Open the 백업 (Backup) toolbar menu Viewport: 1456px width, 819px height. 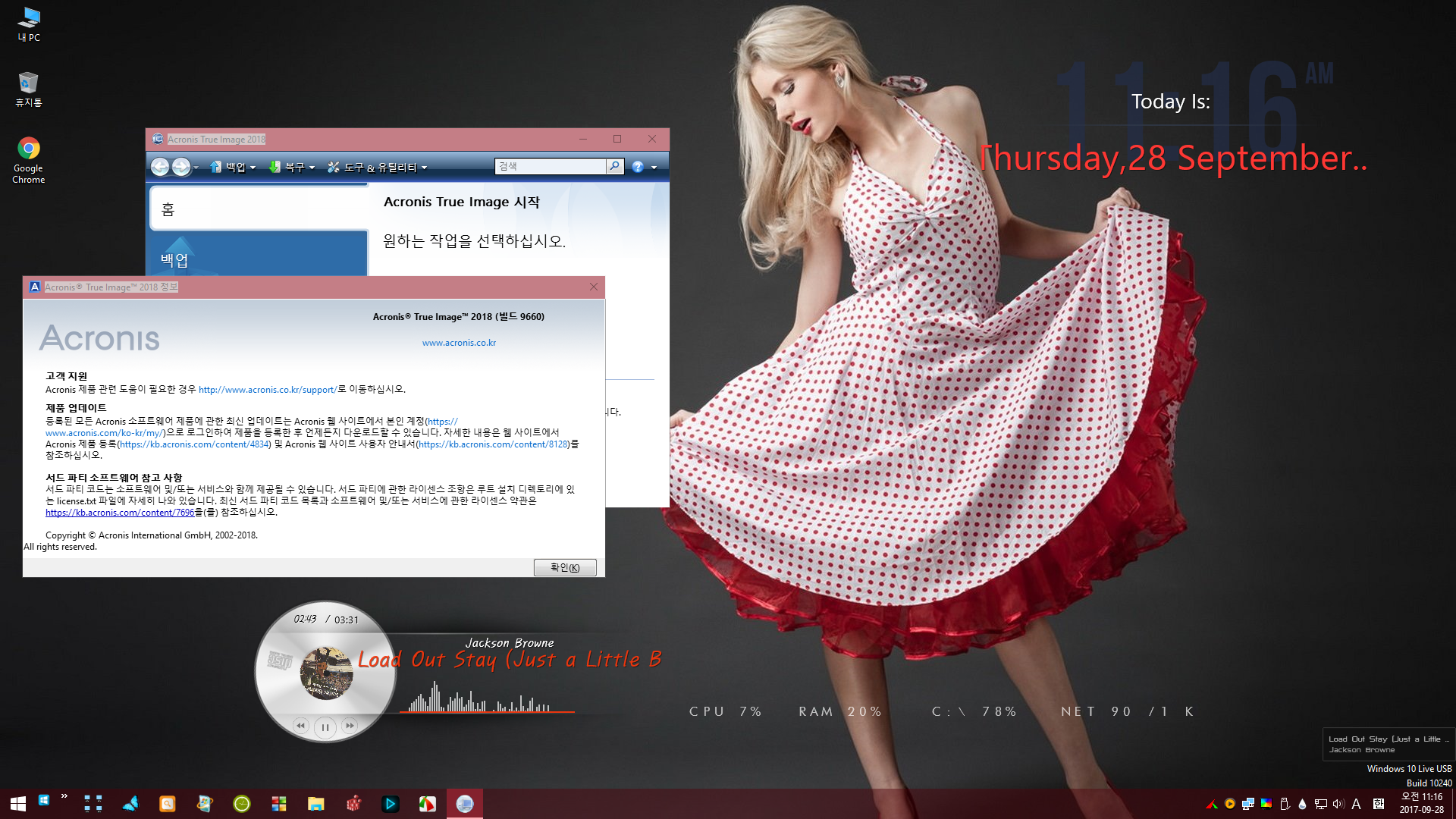coord(234,167)
